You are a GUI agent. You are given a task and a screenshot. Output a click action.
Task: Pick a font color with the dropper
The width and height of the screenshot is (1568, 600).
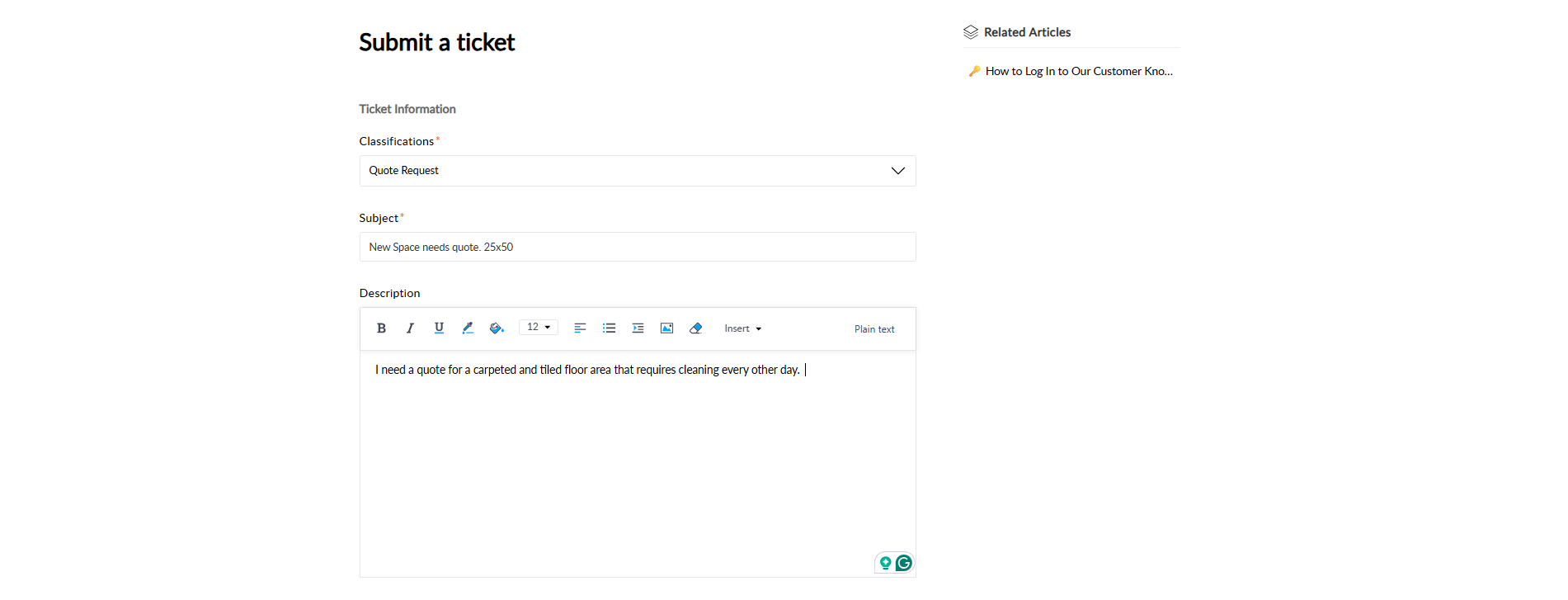(468, 328)
